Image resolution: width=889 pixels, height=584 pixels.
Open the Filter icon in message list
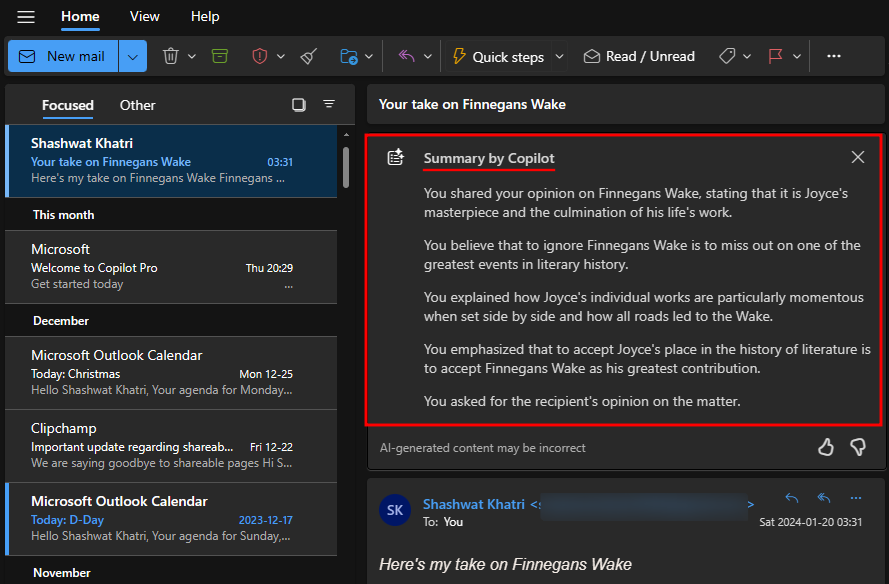tap(329, 104)
